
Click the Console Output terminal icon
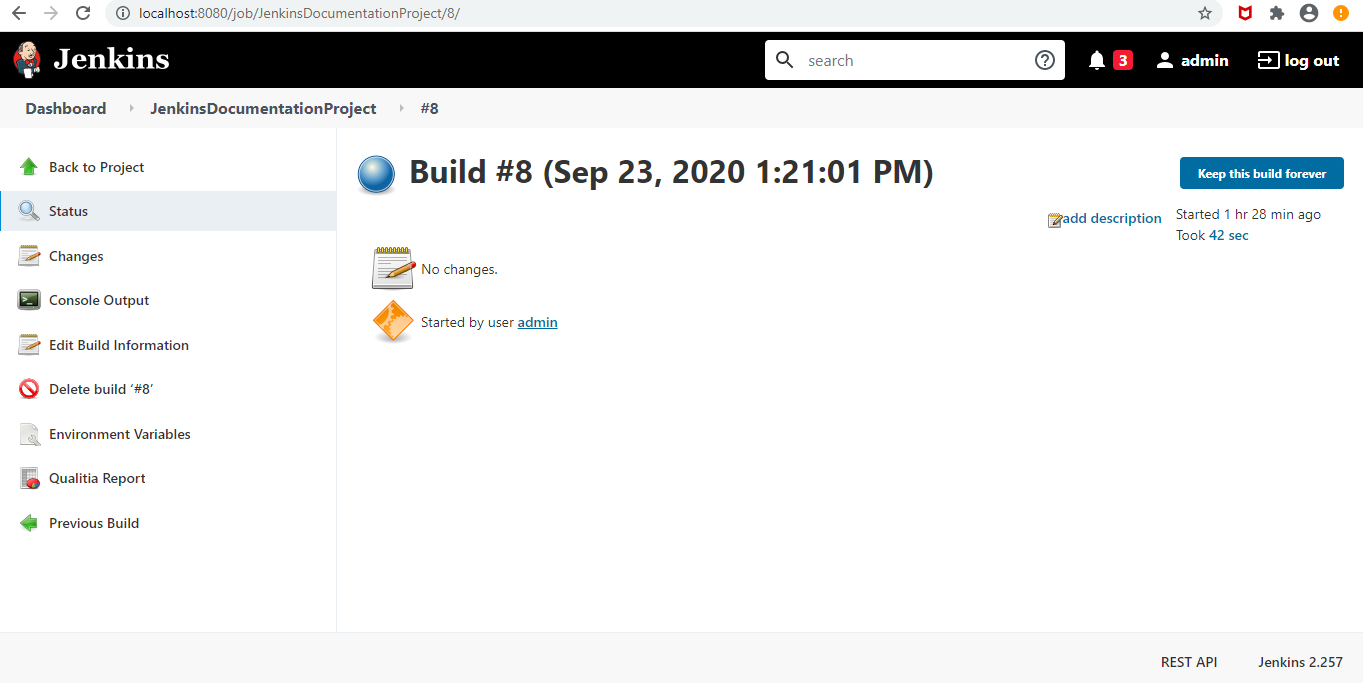[x=29, y=300]
